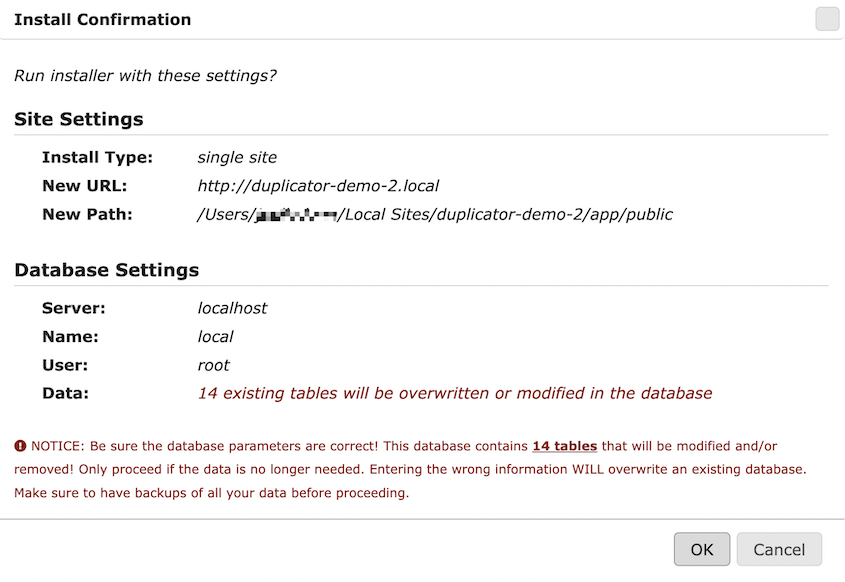The width and height of the screenshot is (845, 582).
Task: Confirm the install with OK
Action: pyautogui.click(x=702, y=549)
